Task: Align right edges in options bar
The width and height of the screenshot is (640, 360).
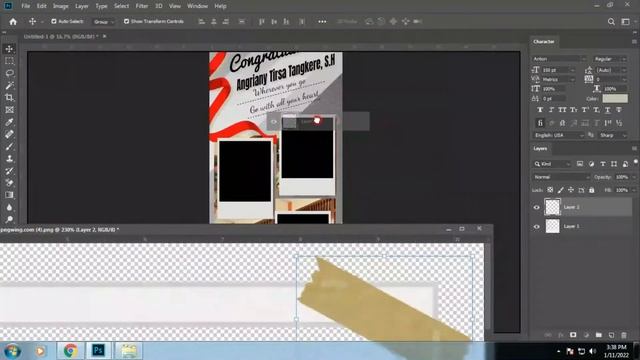Action: click(x=226, y=22)
